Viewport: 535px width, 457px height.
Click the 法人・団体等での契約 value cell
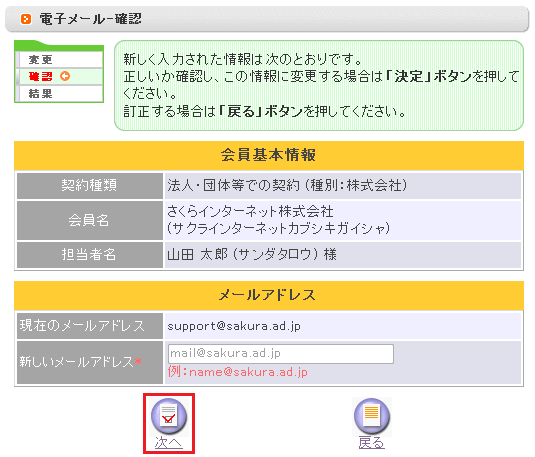[x=343, y=186]
